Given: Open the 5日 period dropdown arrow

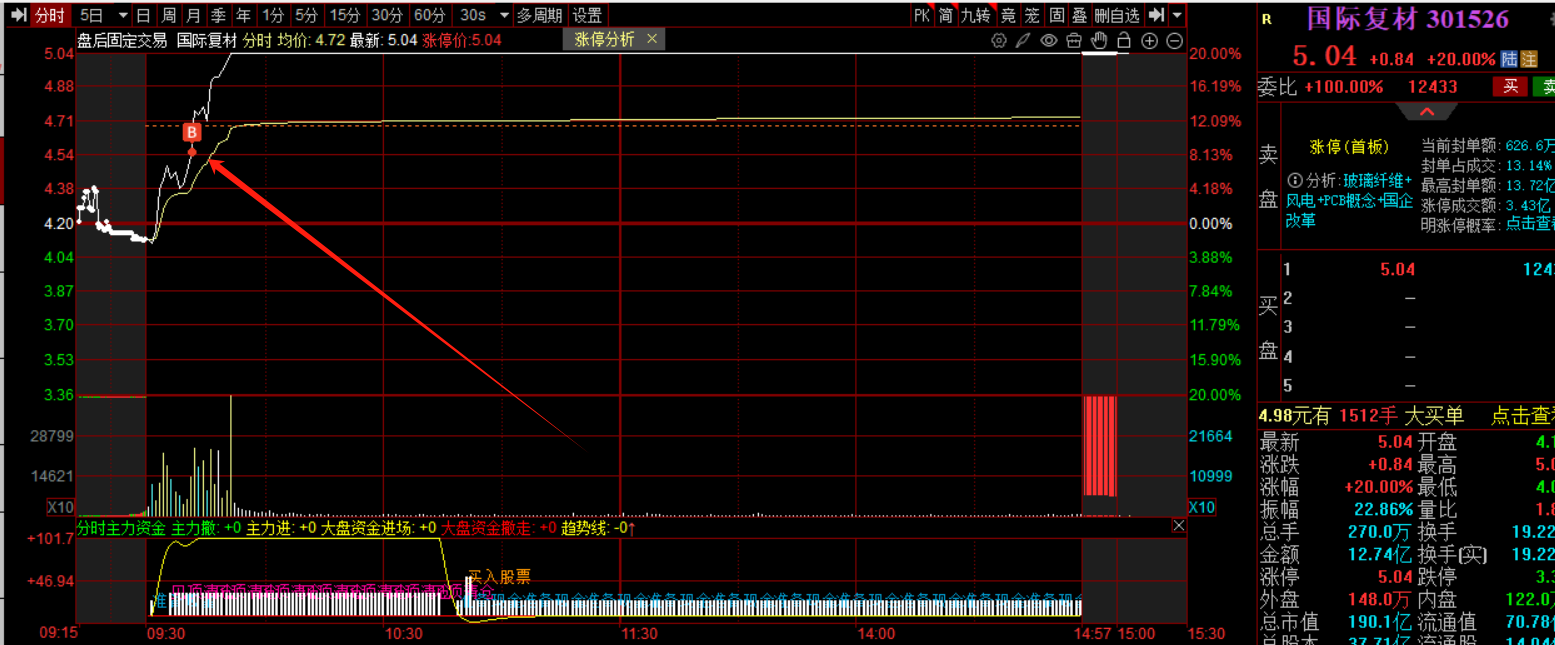Looking at the screenshot, I should 122,15.
